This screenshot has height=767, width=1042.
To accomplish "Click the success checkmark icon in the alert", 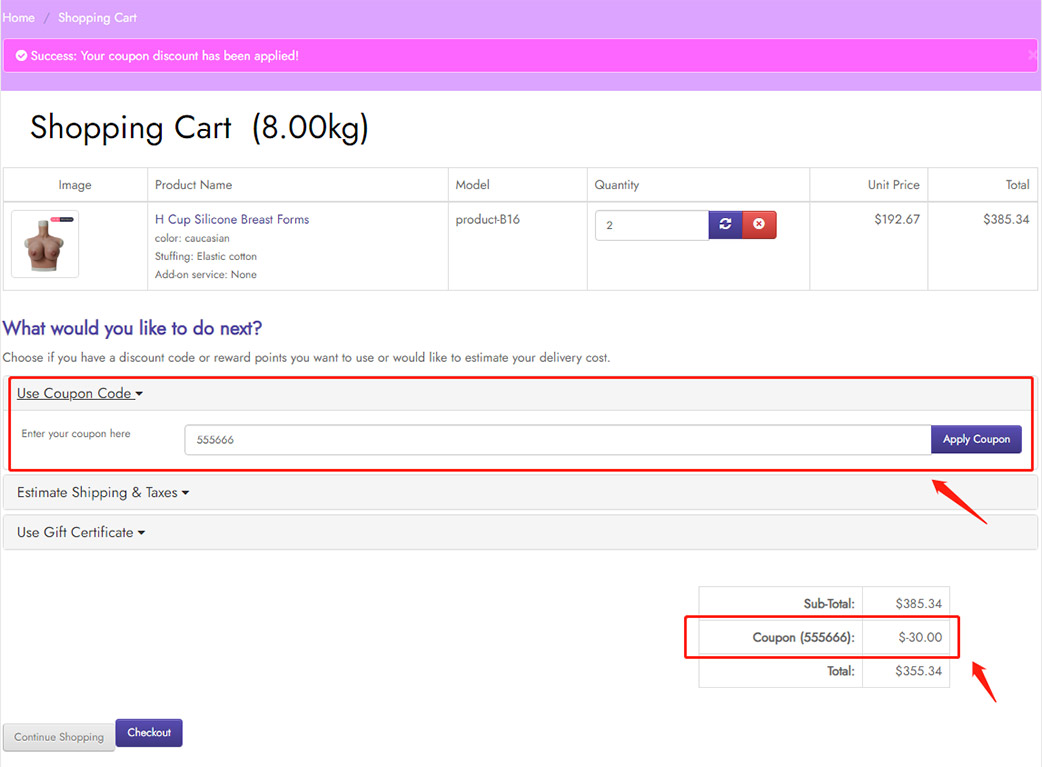I will [21, 56].
